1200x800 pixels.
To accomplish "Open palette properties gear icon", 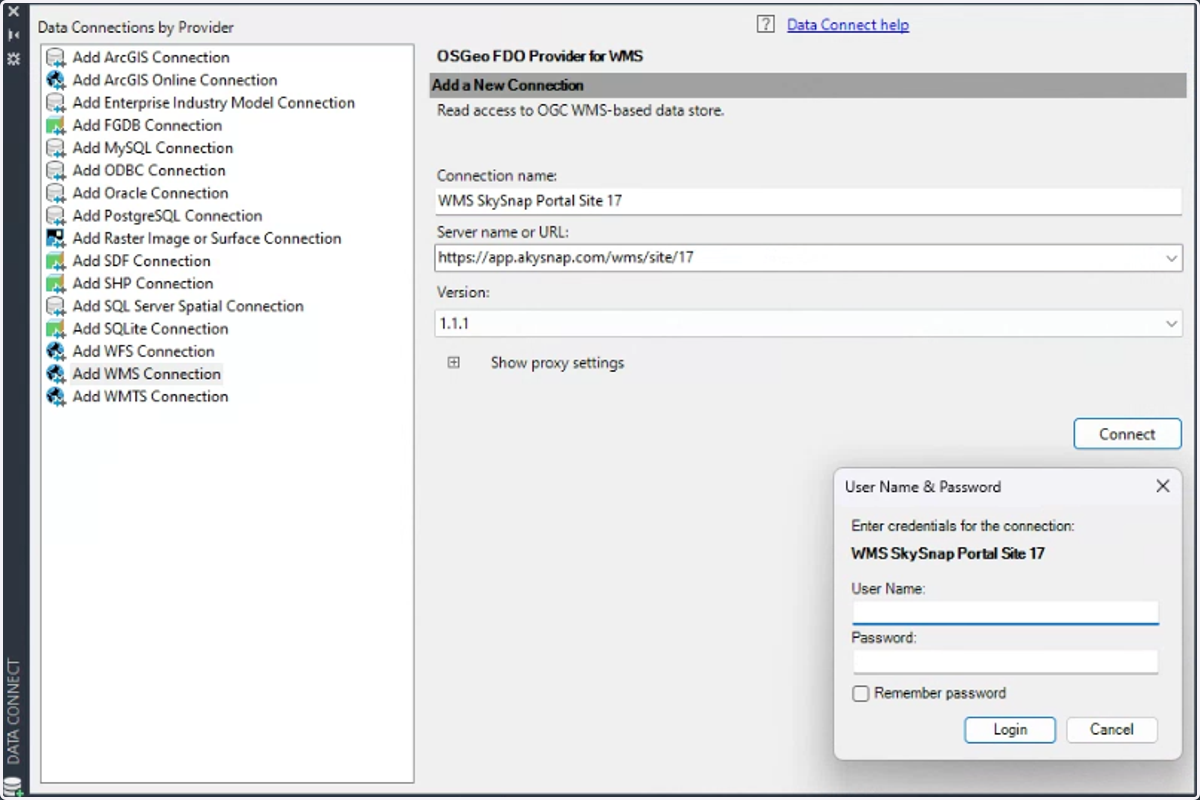I will [x=14, y=59].
